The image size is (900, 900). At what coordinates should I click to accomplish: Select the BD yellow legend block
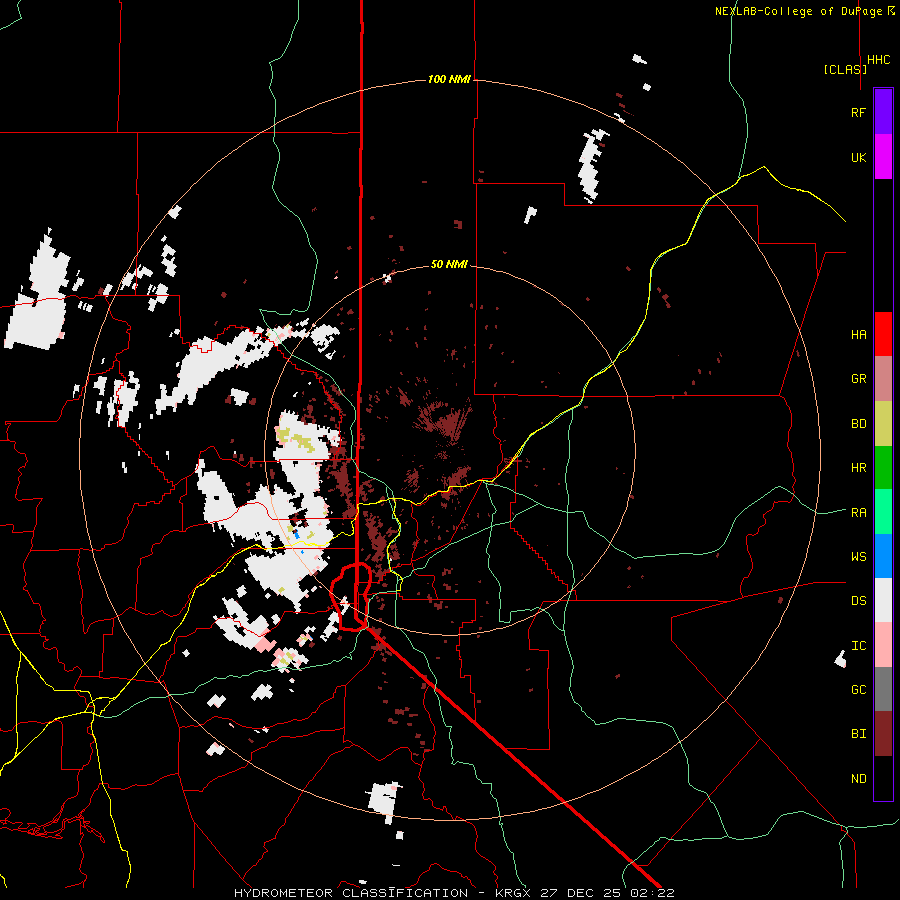pos(883,424)
